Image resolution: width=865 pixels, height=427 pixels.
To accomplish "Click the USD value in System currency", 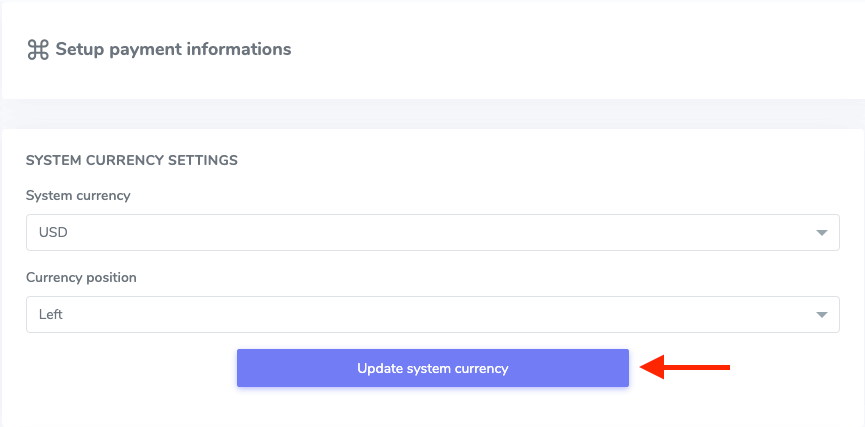I will [53, 233].
